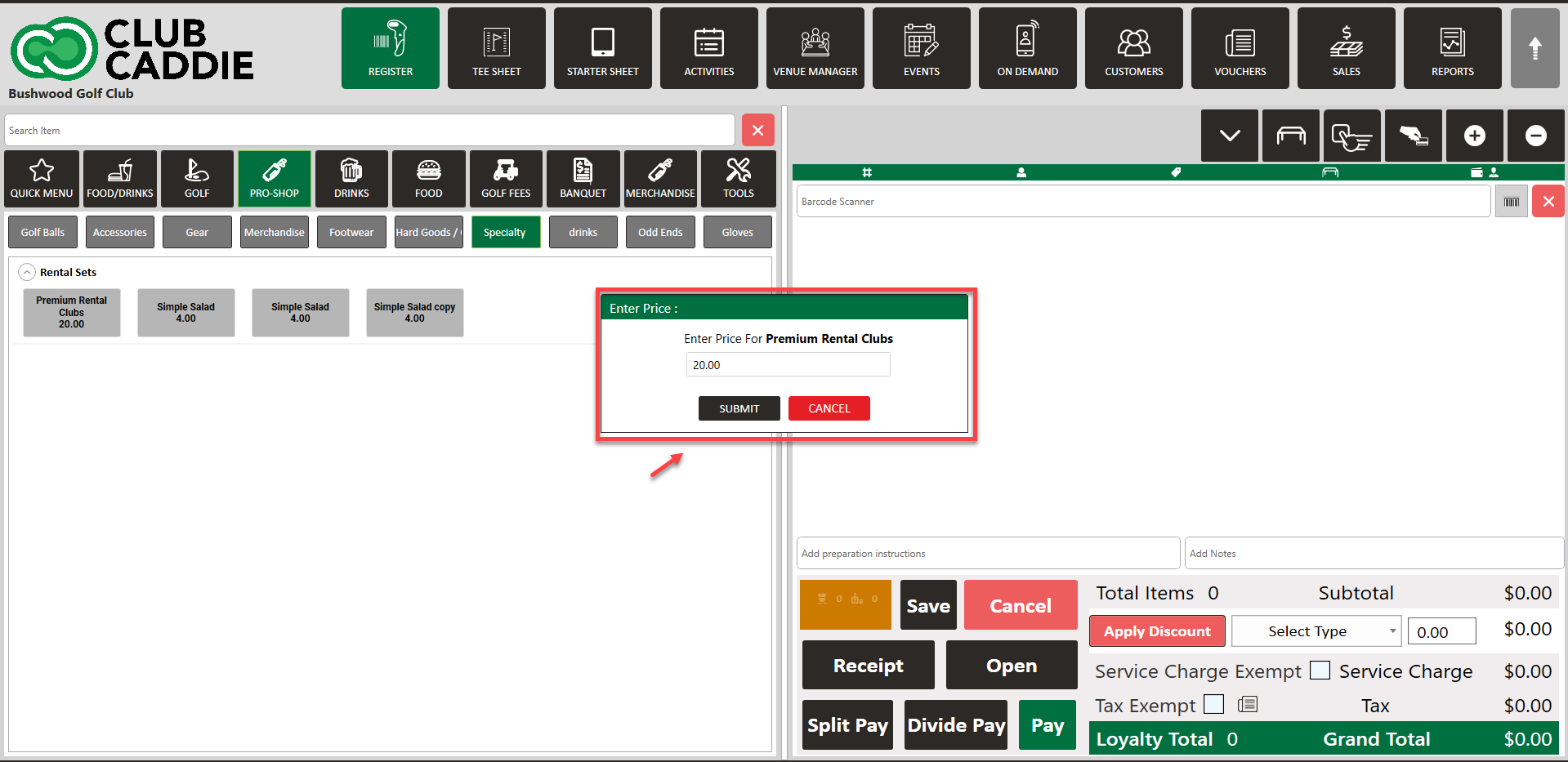This screenshot has width=1568, height=762.
Task: Expand the chevron down menu
Action: click(1229, 136)
